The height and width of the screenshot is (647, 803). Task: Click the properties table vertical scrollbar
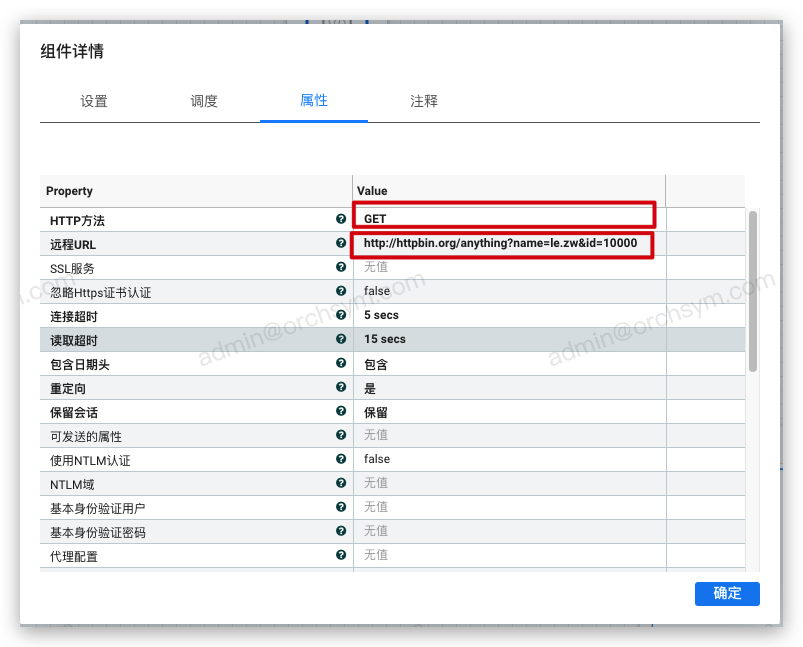(753, 290)
